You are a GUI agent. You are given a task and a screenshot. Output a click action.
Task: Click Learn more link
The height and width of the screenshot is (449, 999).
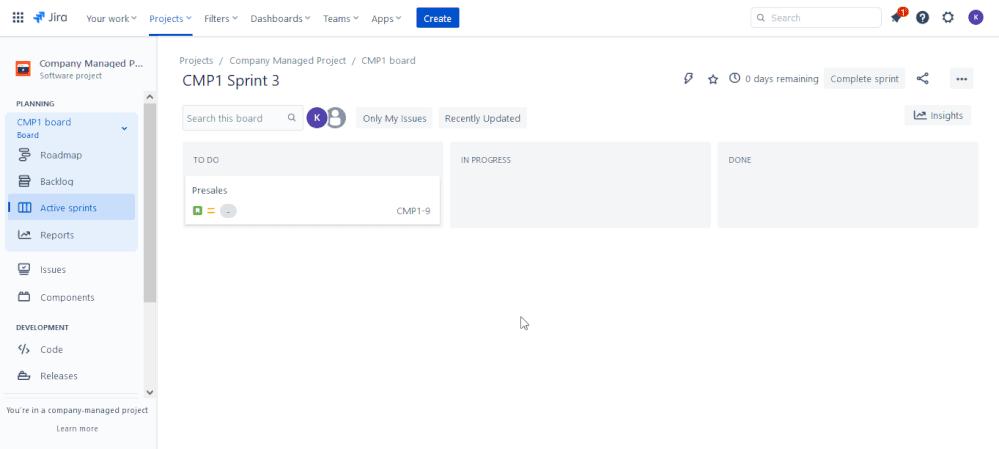77,429
